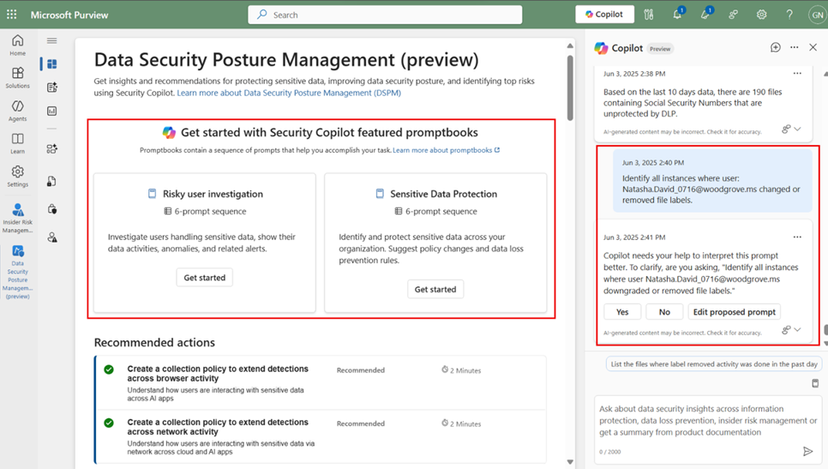Screen dimensions: 828x469
Task: Open the document lock icon in subnav
Action: [52, 182]
